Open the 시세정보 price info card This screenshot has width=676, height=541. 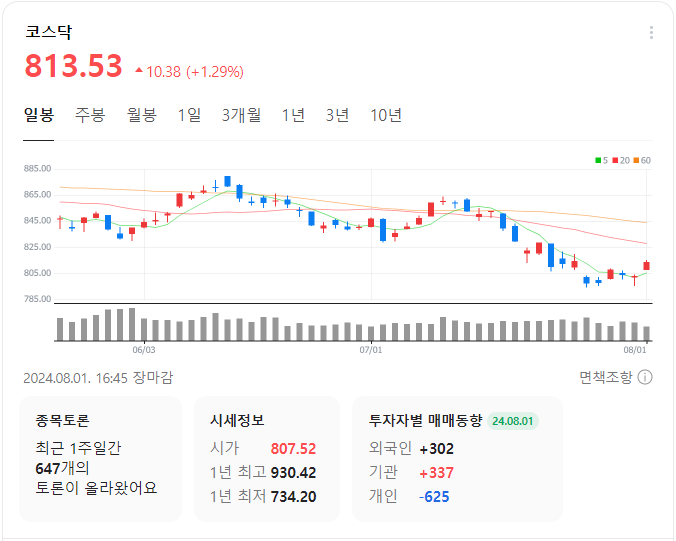(x=267, y=459)
